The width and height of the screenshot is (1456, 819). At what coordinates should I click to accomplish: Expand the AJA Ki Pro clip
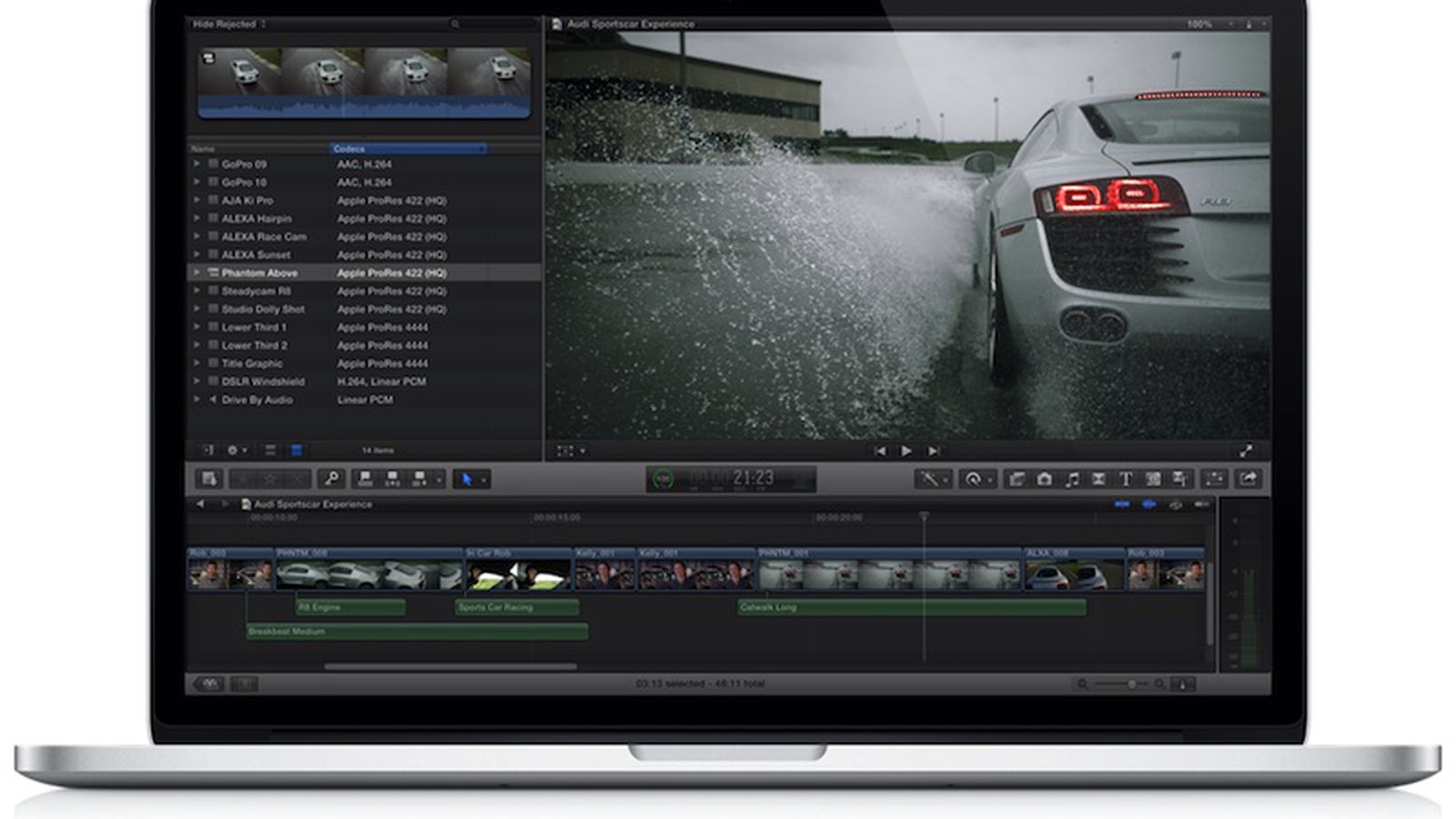tap(197, 200)
